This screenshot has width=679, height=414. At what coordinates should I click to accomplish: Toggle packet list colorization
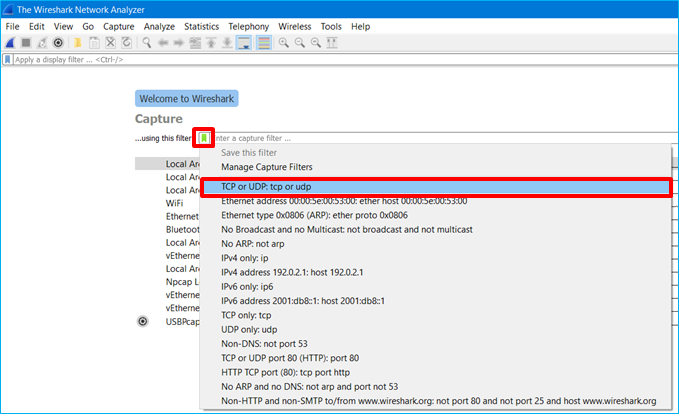click(x=264, y=43)
